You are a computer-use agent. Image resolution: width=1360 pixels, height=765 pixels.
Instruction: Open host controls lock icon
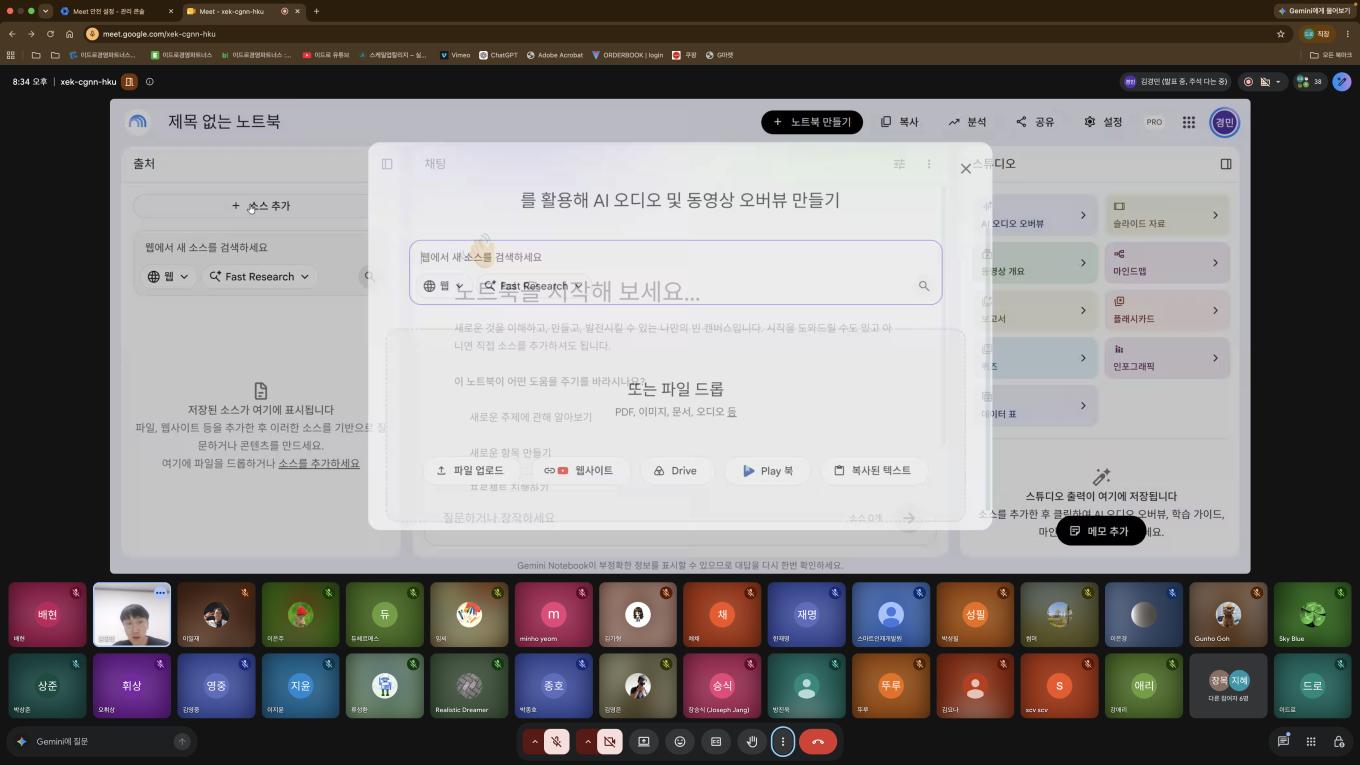[1339, 741]
